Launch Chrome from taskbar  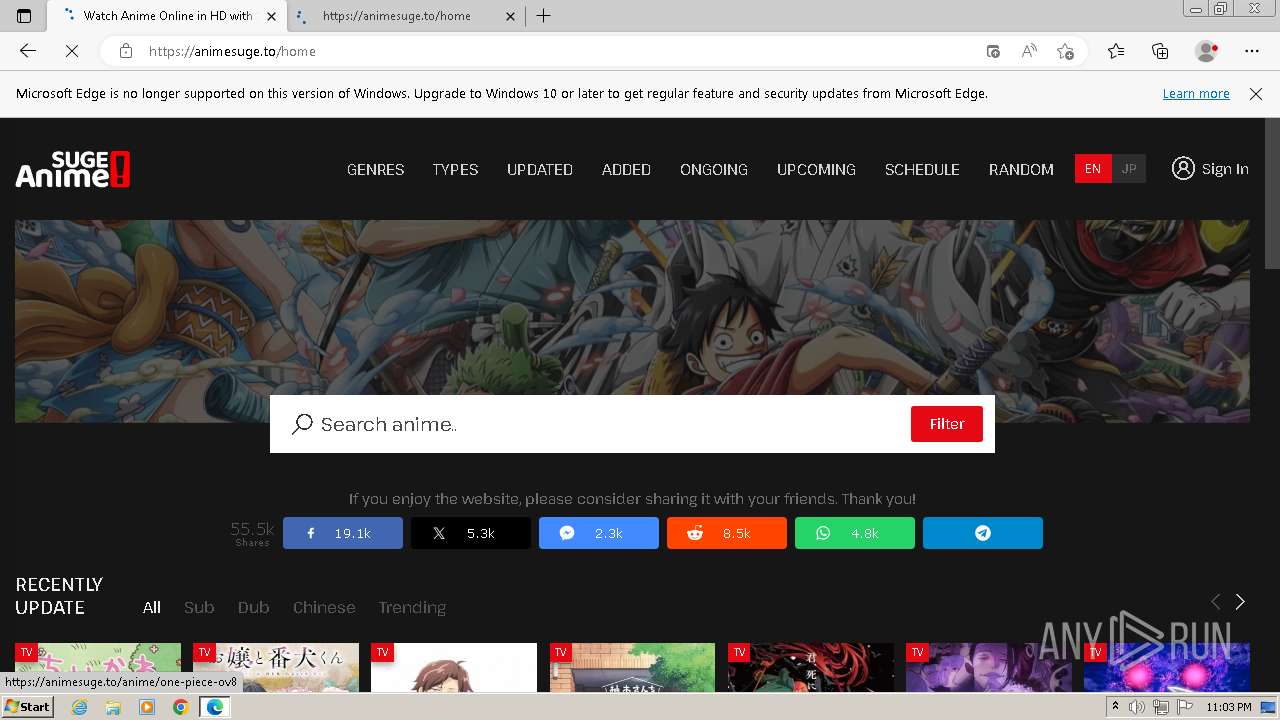[180, 707]
